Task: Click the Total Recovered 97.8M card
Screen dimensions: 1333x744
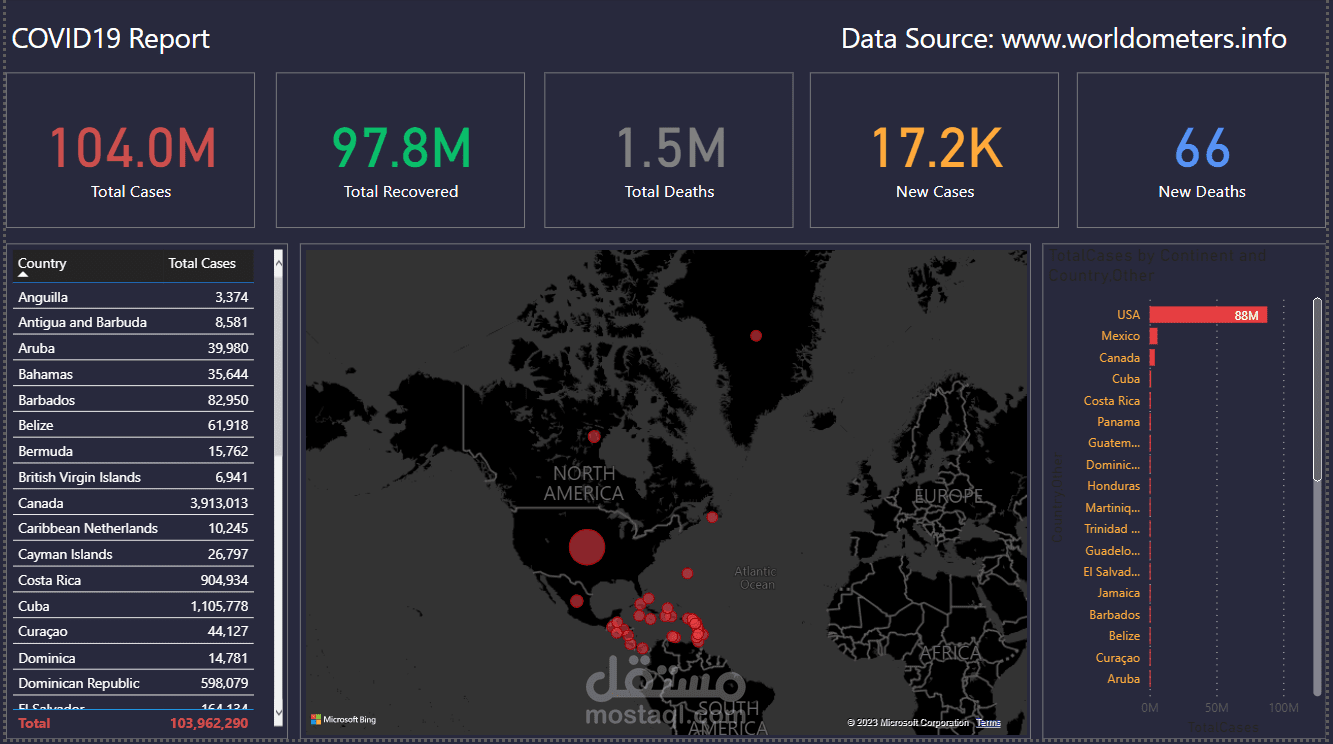Action: [x=400, y=150]
